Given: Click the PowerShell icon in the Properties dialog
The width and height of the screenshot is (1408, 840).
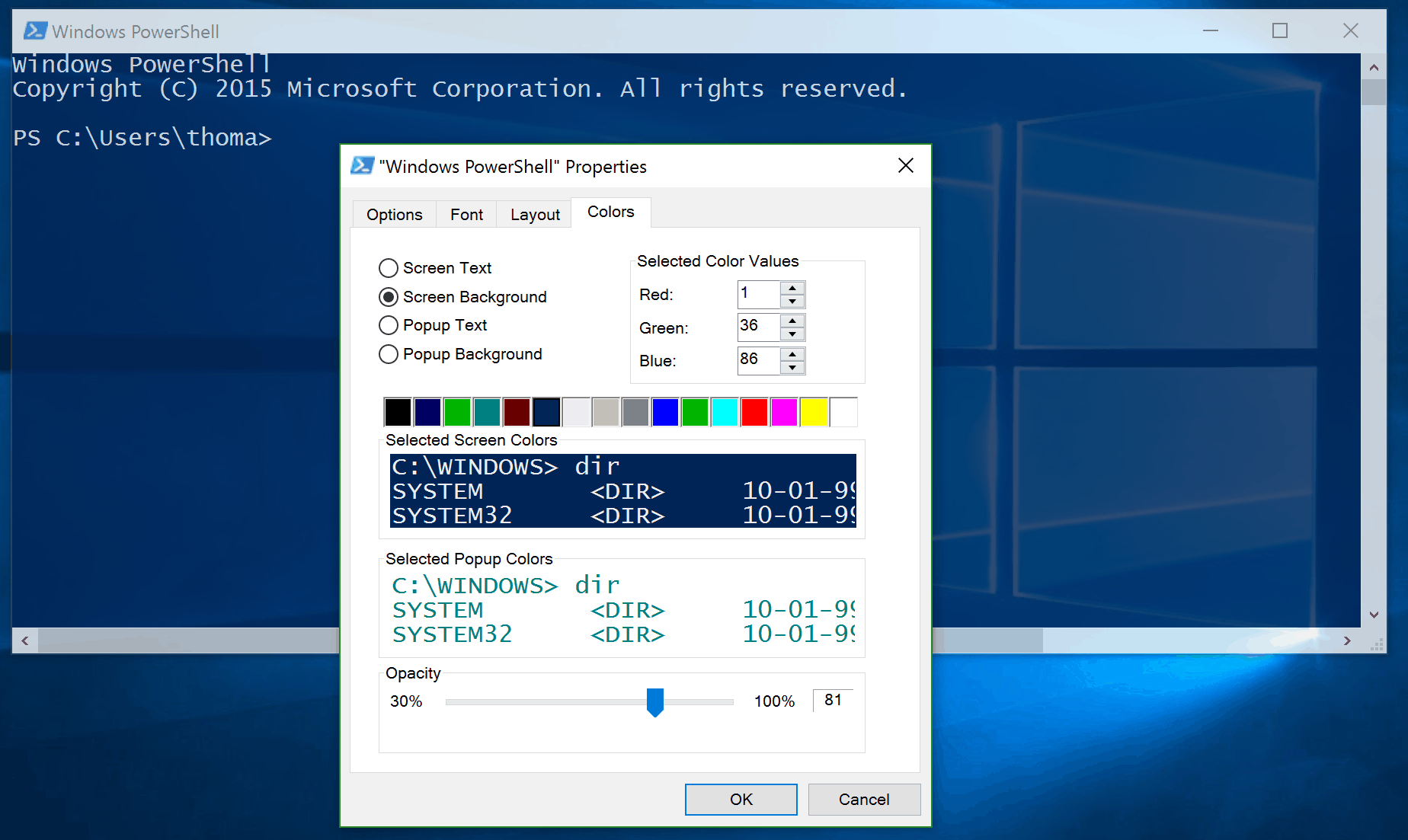Looking at the screenshot, I should pyautogui.click(x=361, y=165).
